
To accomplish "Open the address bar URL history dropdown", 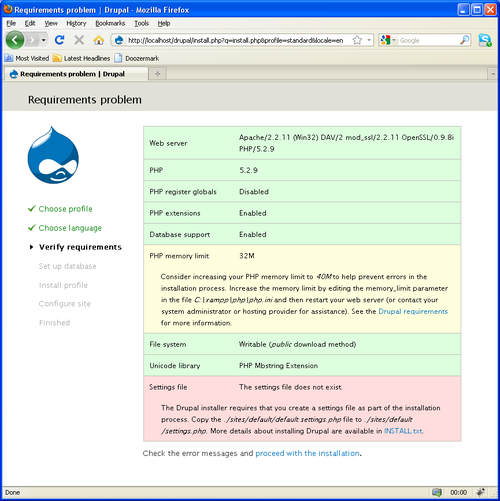I will pyautogui.click(x=369, y=40).
